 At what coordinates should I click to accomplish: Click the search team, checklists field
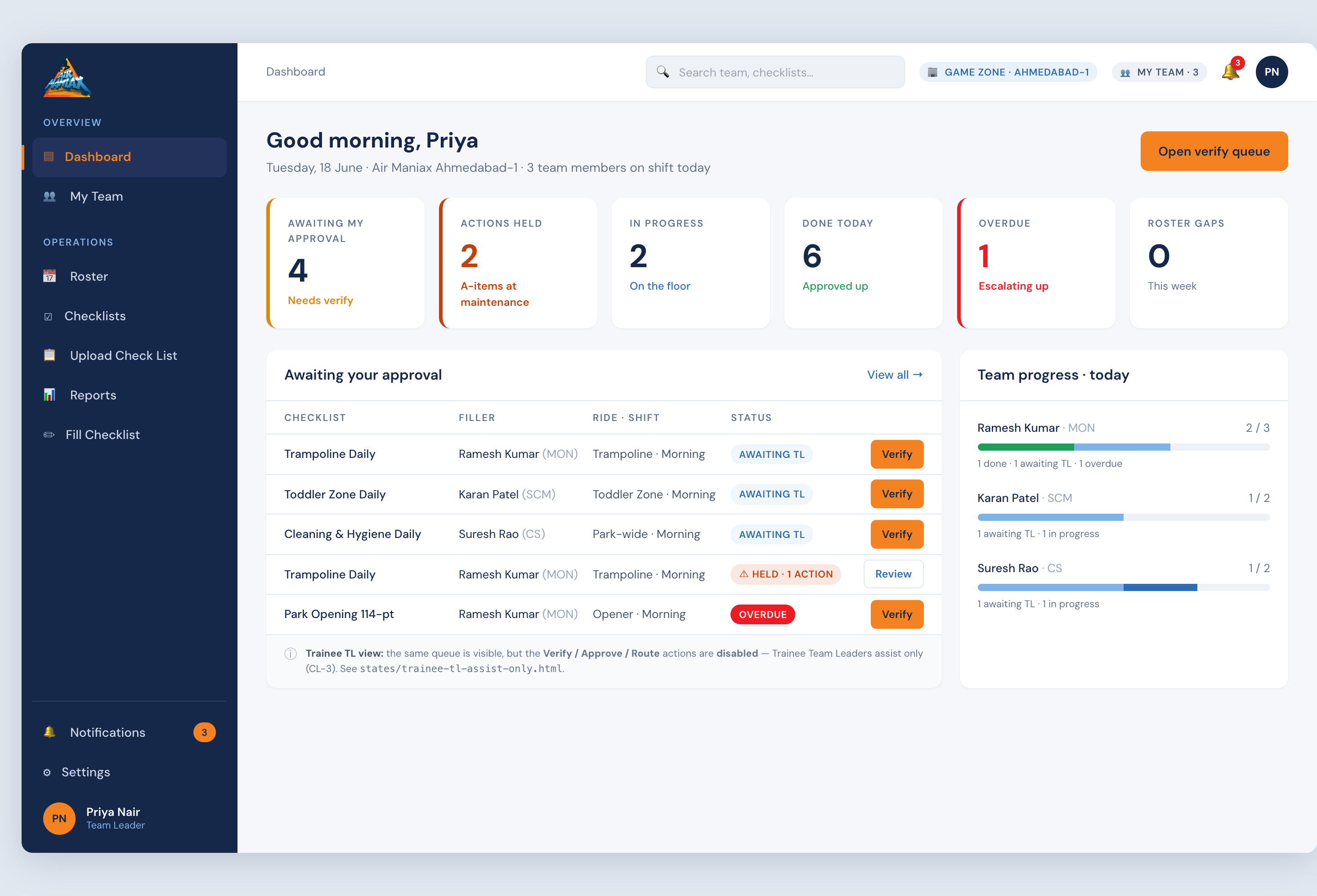pos(775,72)
